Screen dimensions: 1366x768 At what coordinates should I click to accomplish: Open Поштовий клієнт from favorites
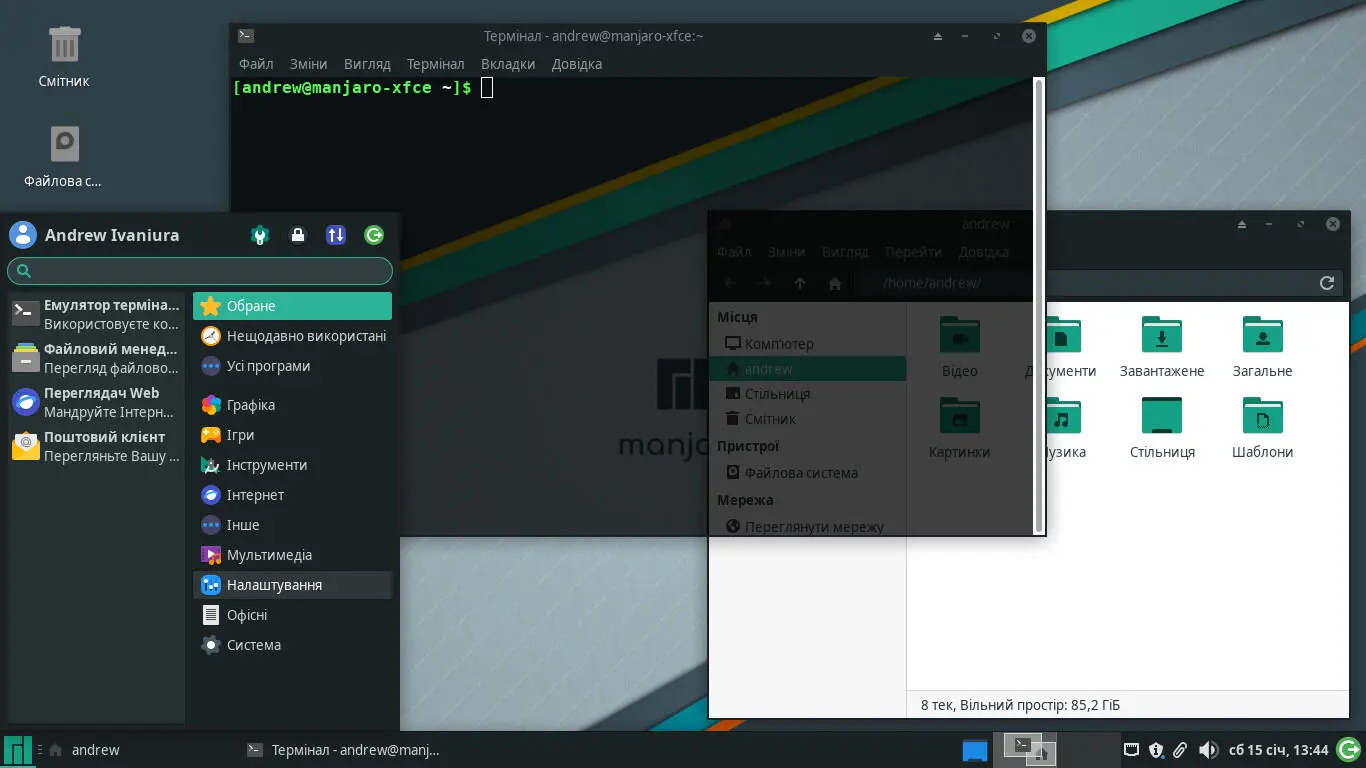96,446
